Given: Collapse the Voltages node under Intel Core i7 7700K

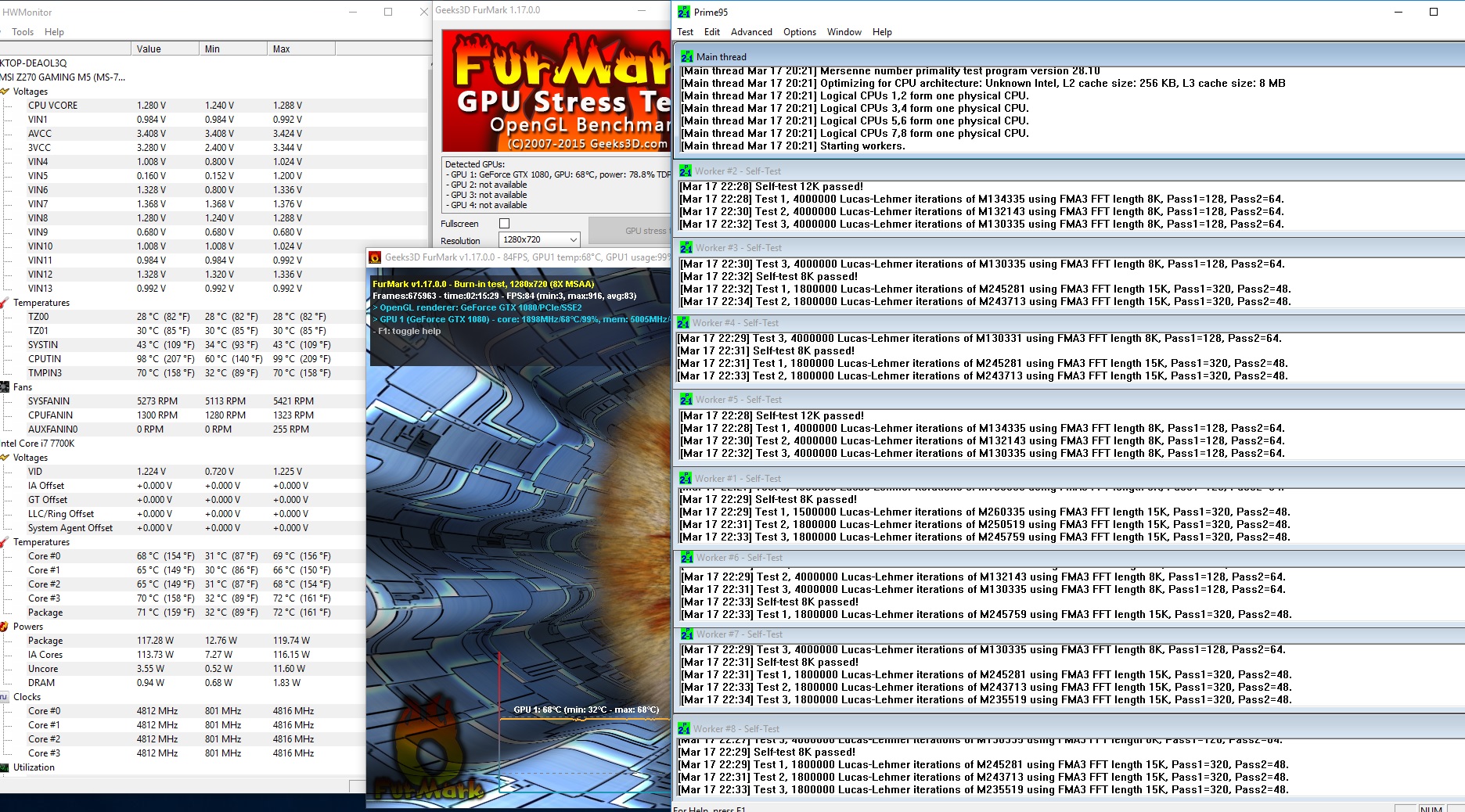Looking at the screenshot, I should 30,458.
